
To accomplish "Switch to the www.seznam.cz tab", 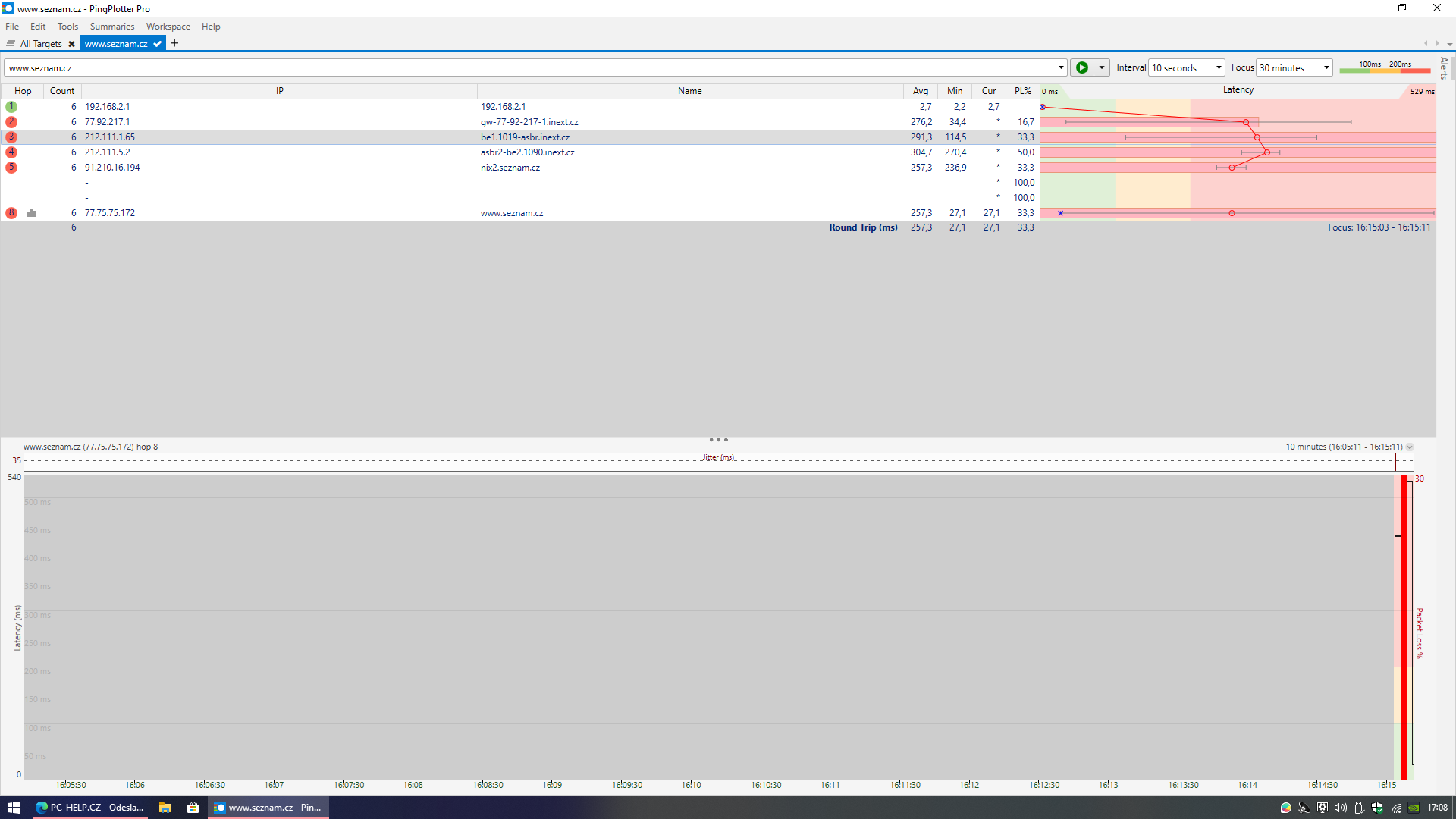I will (116, 44).
